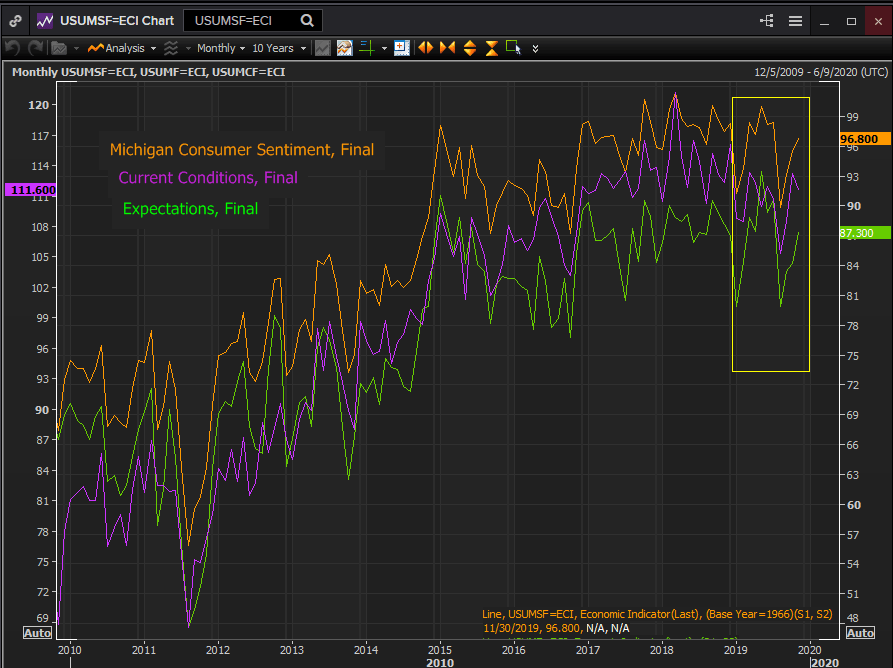Toggle the Auto scale on left axis
893x668 pixels.
click(x=36, y=633)
